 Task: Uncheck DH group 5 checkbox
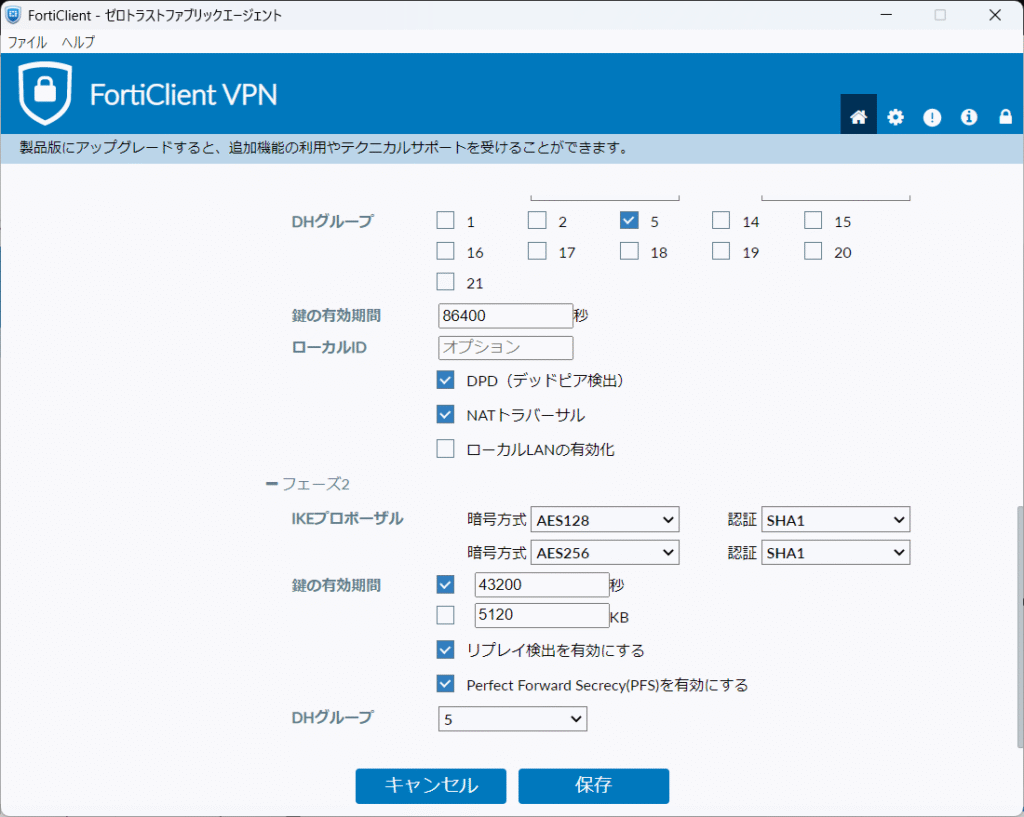click(629, 220)
